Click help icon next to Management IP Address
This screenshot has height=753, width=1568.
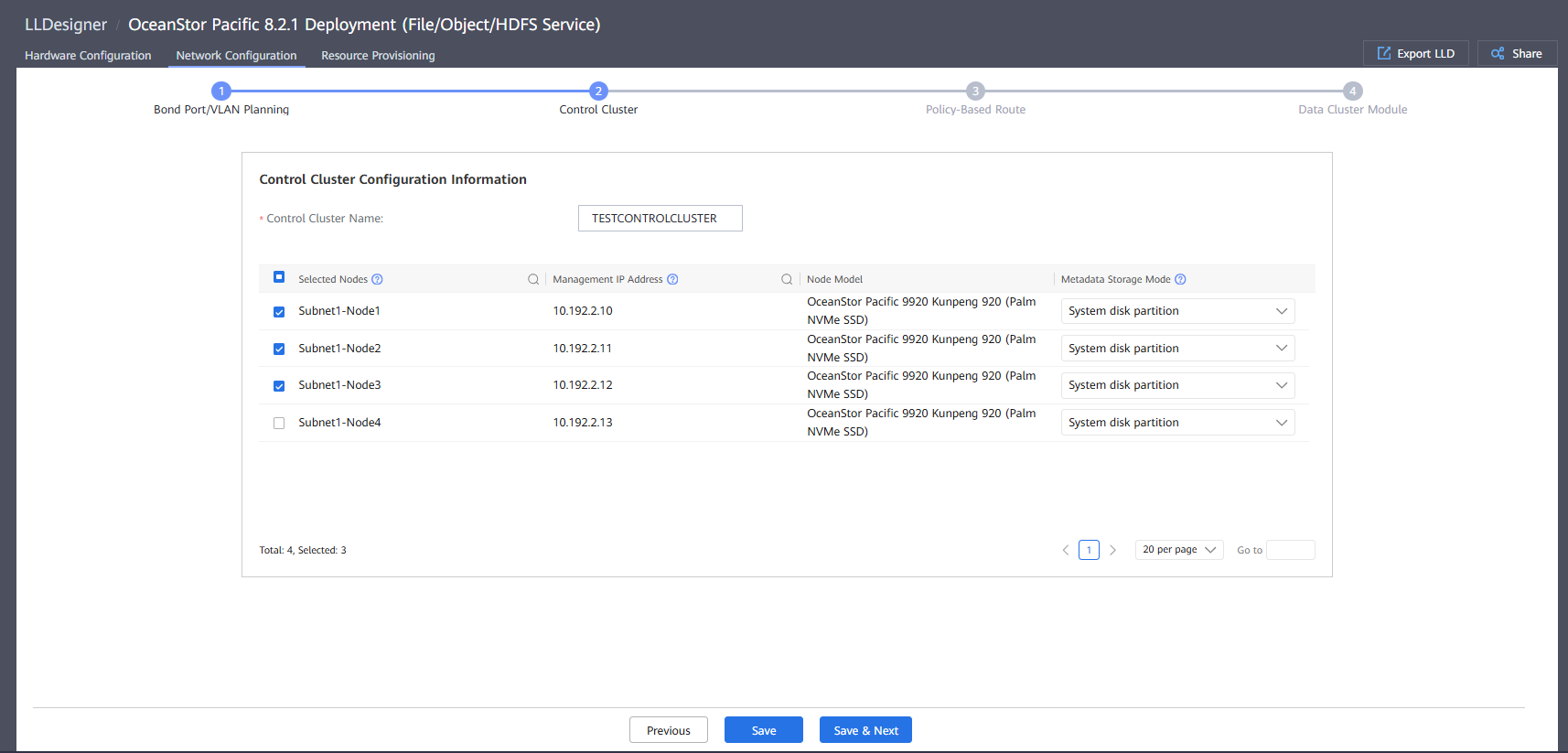pyautogui.click(x=672, y=280)
